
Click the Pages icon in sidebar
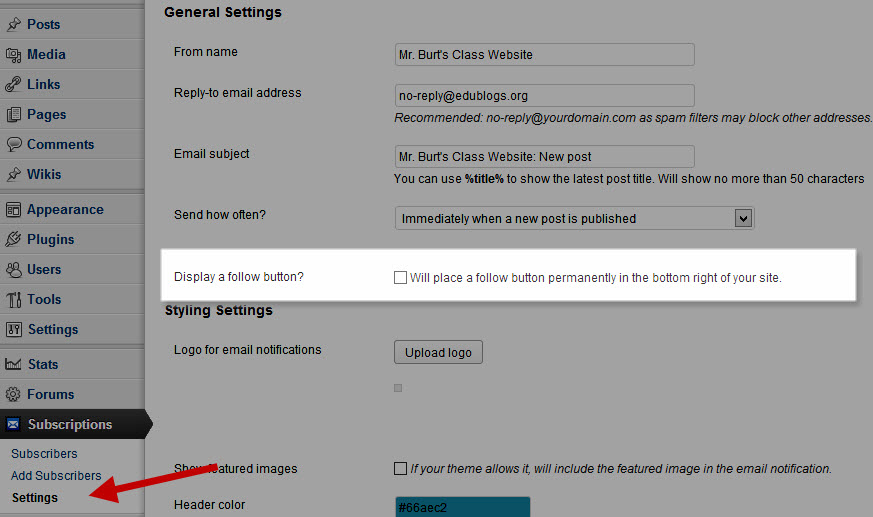[x=13, y=114]
